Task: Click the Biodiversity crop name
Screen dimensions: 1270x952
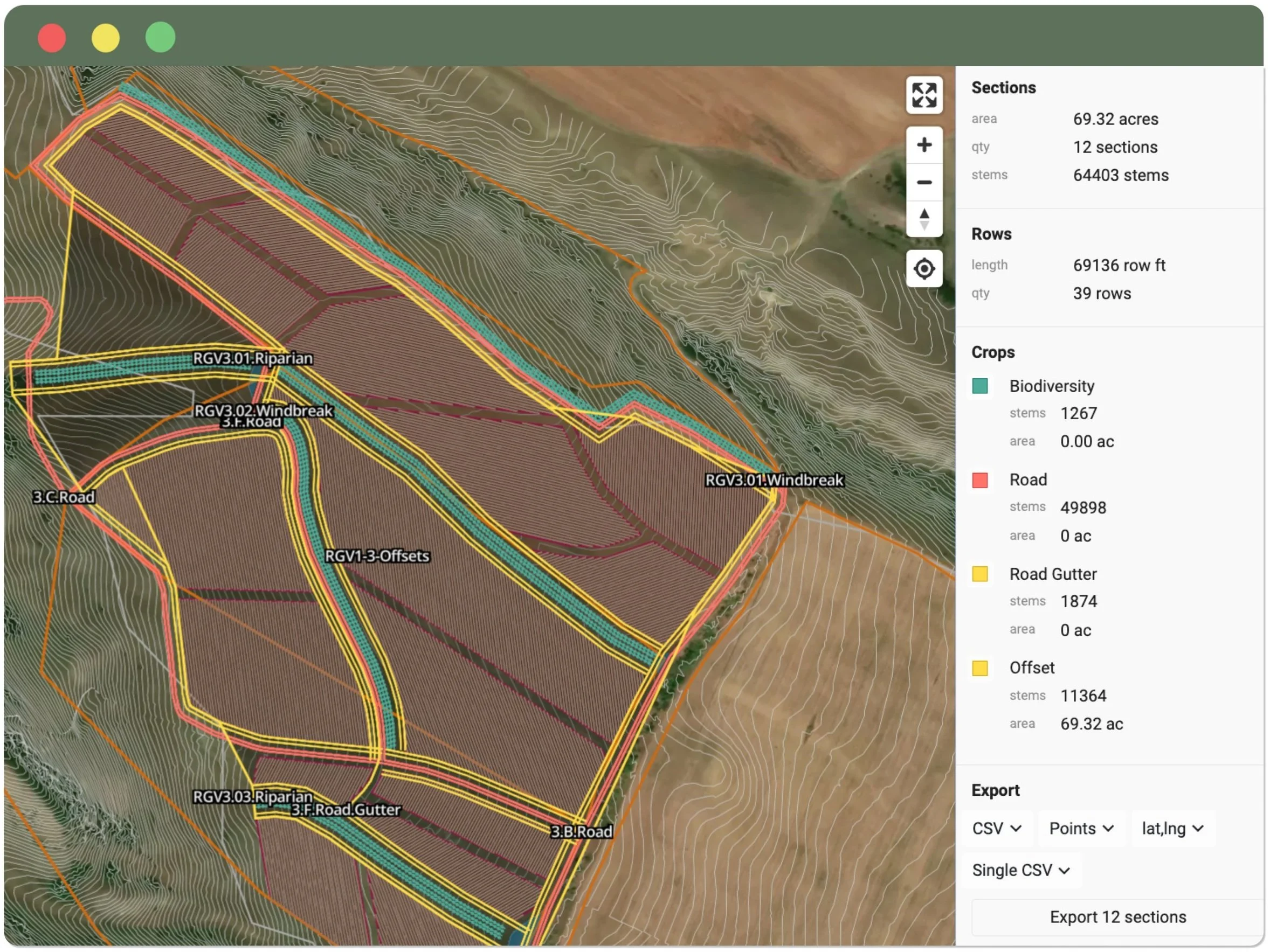Action: (1051, 386)
